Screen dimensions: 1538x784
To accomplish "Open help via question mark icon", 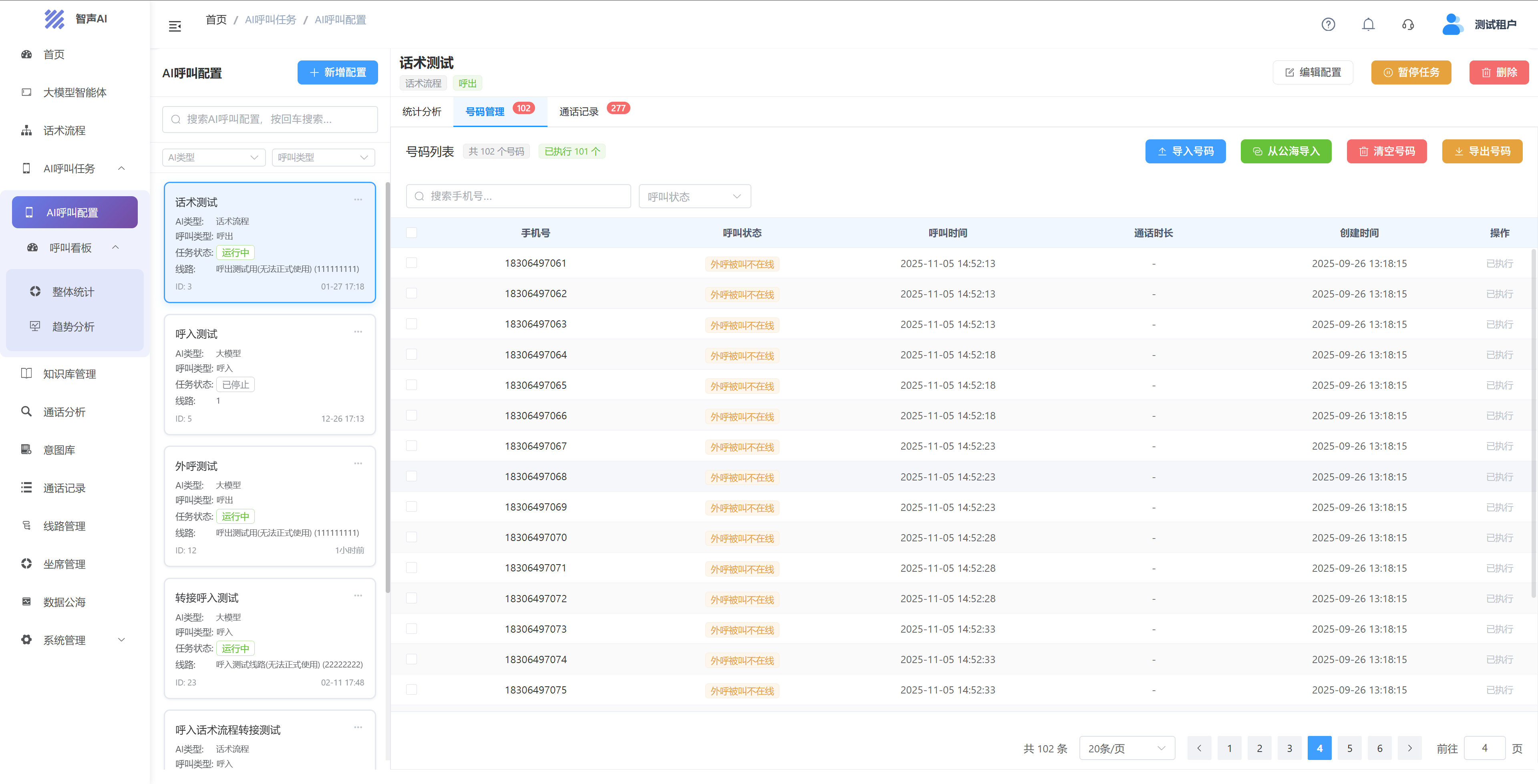I will (1328, 24).
